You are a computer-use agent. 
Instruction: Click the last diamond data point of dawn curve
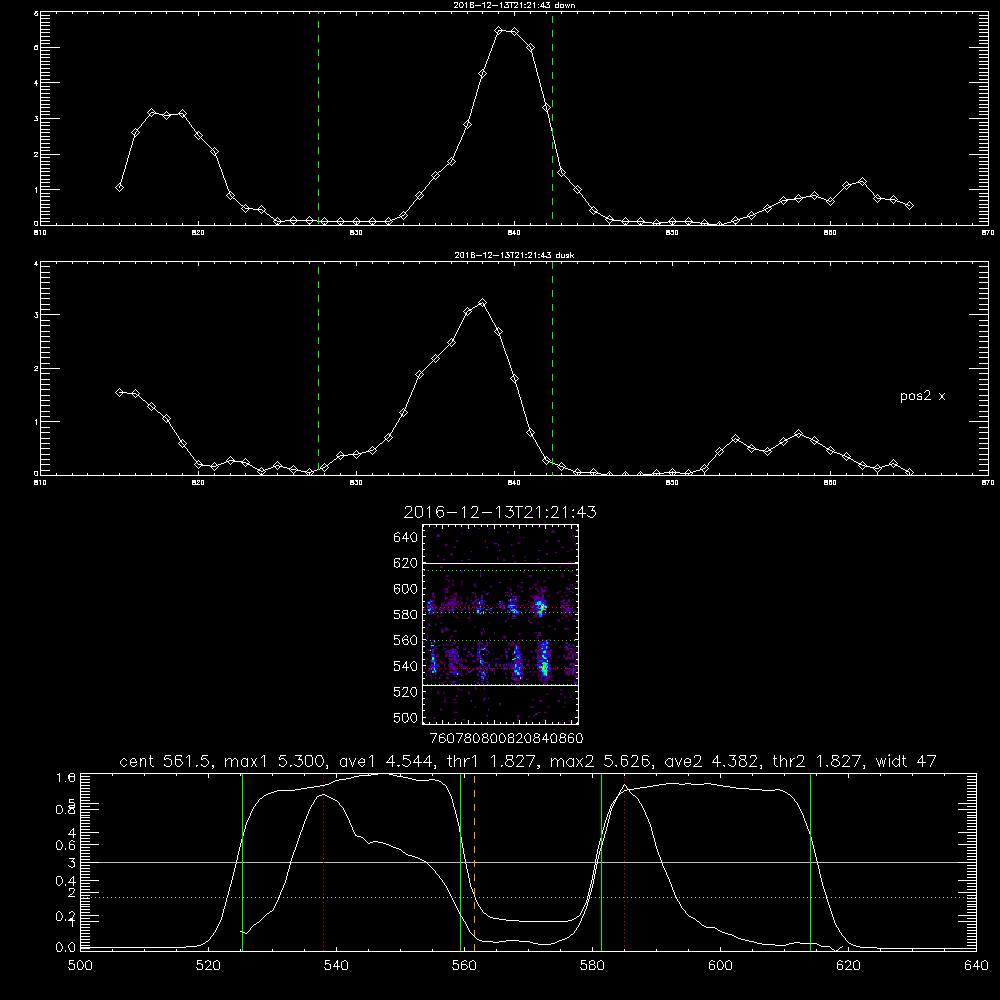909,205
